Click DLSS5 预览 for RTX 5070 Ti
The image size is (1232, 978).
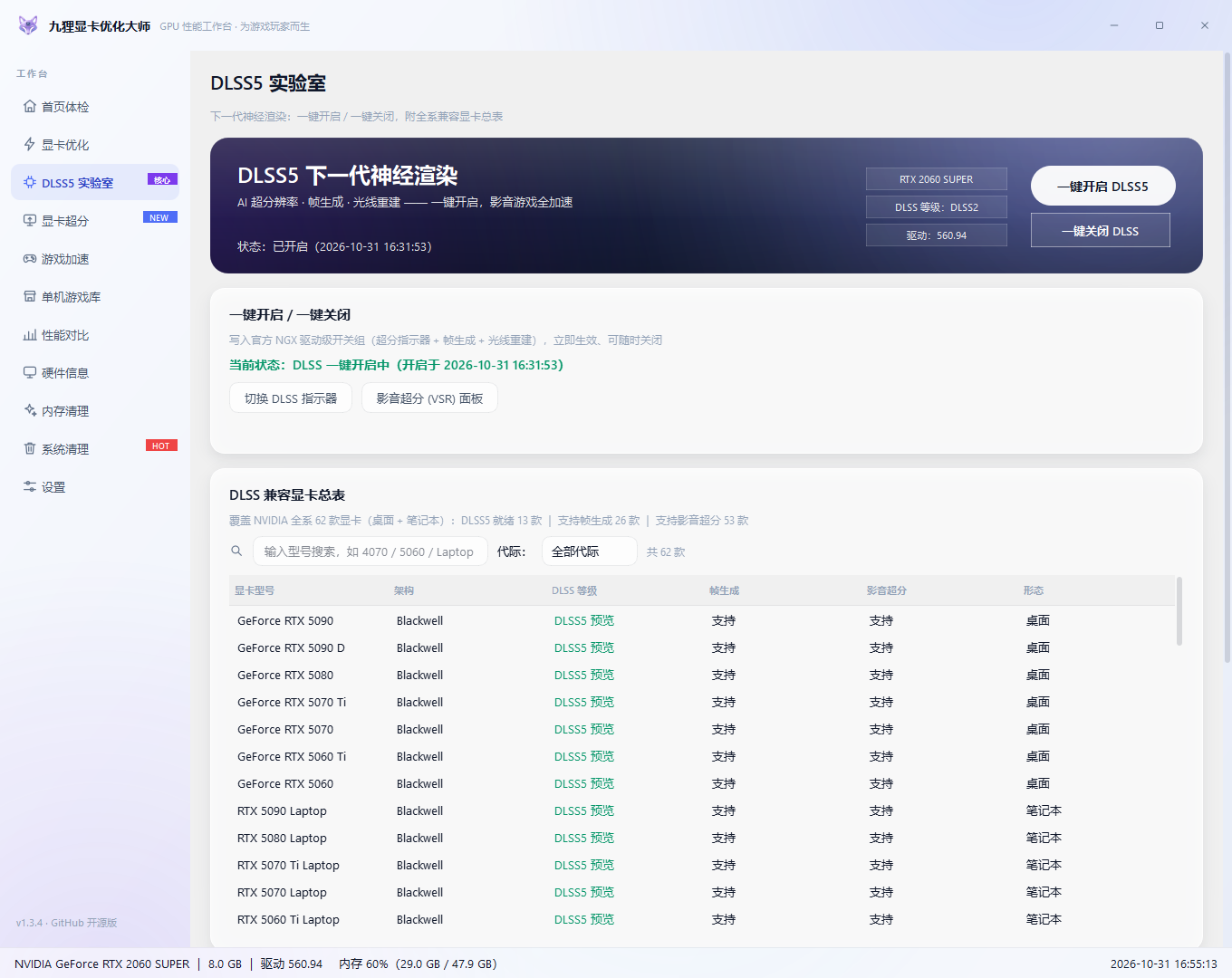pyautogui.click(x=584, y=702)
